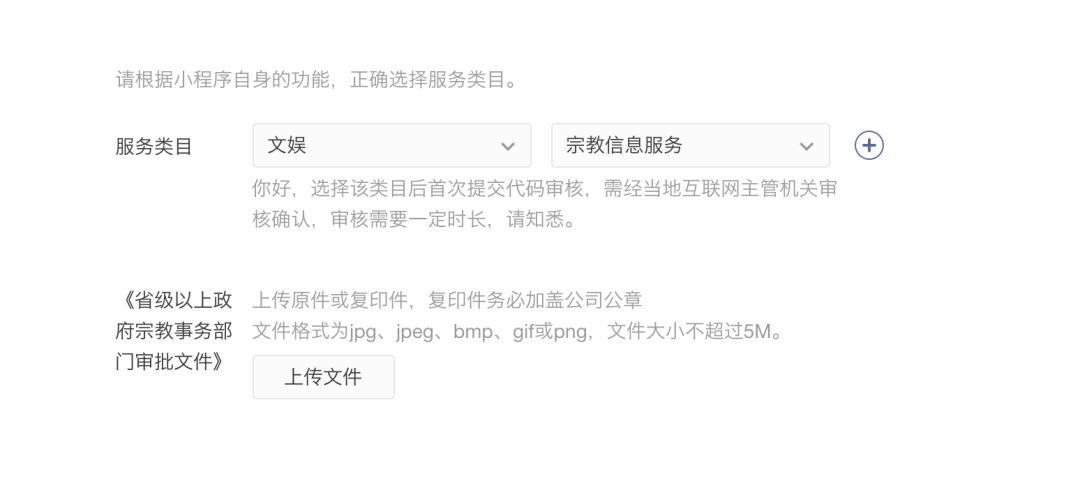Click the 门审批文件》 last line of document label
The width and height of the screenshot is (1080, 500).
tap(170, 362)
